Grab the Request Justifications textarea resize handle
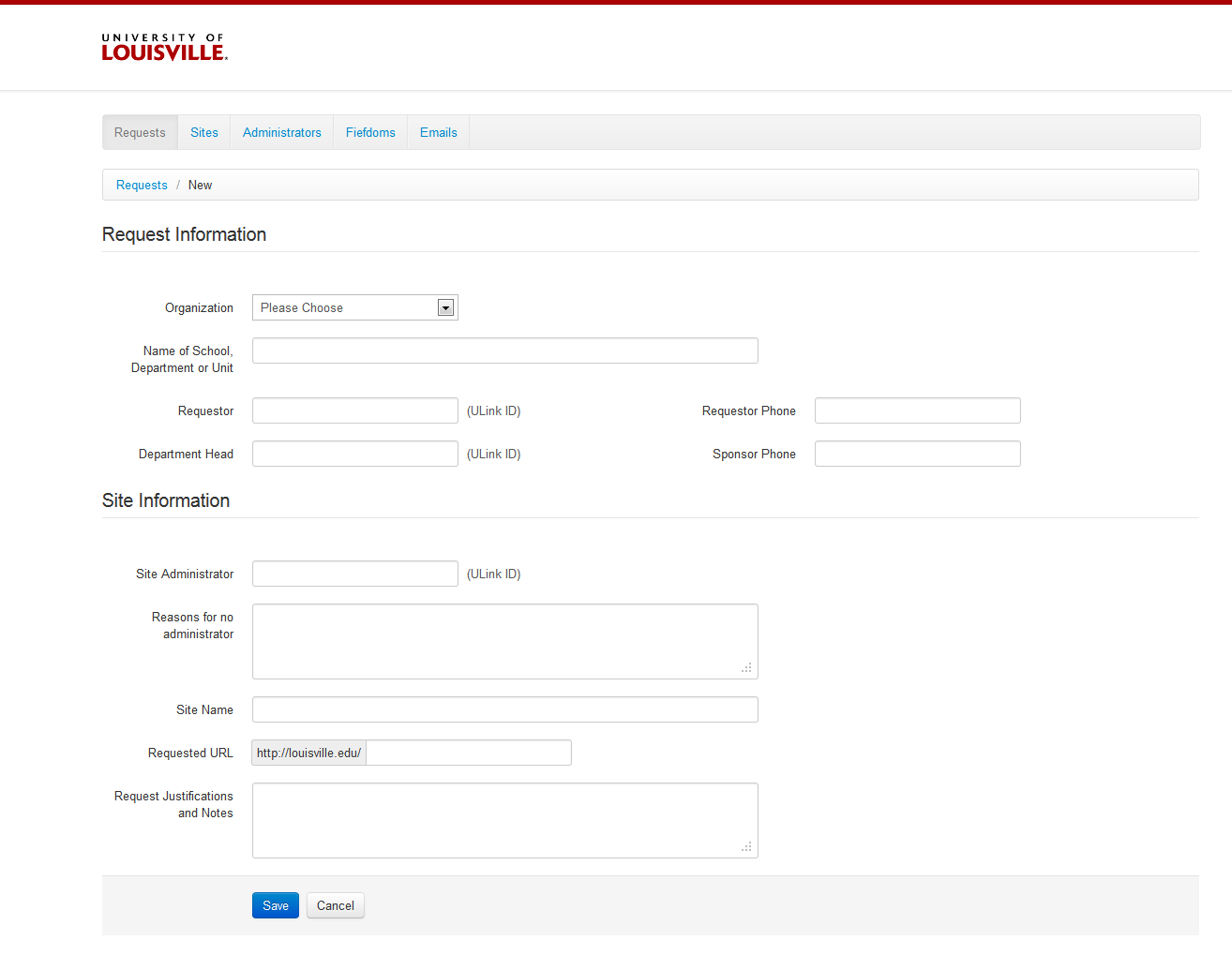The height and width of the screenshot is (955, 1232). pyautogui.click(x=747, y=847)
